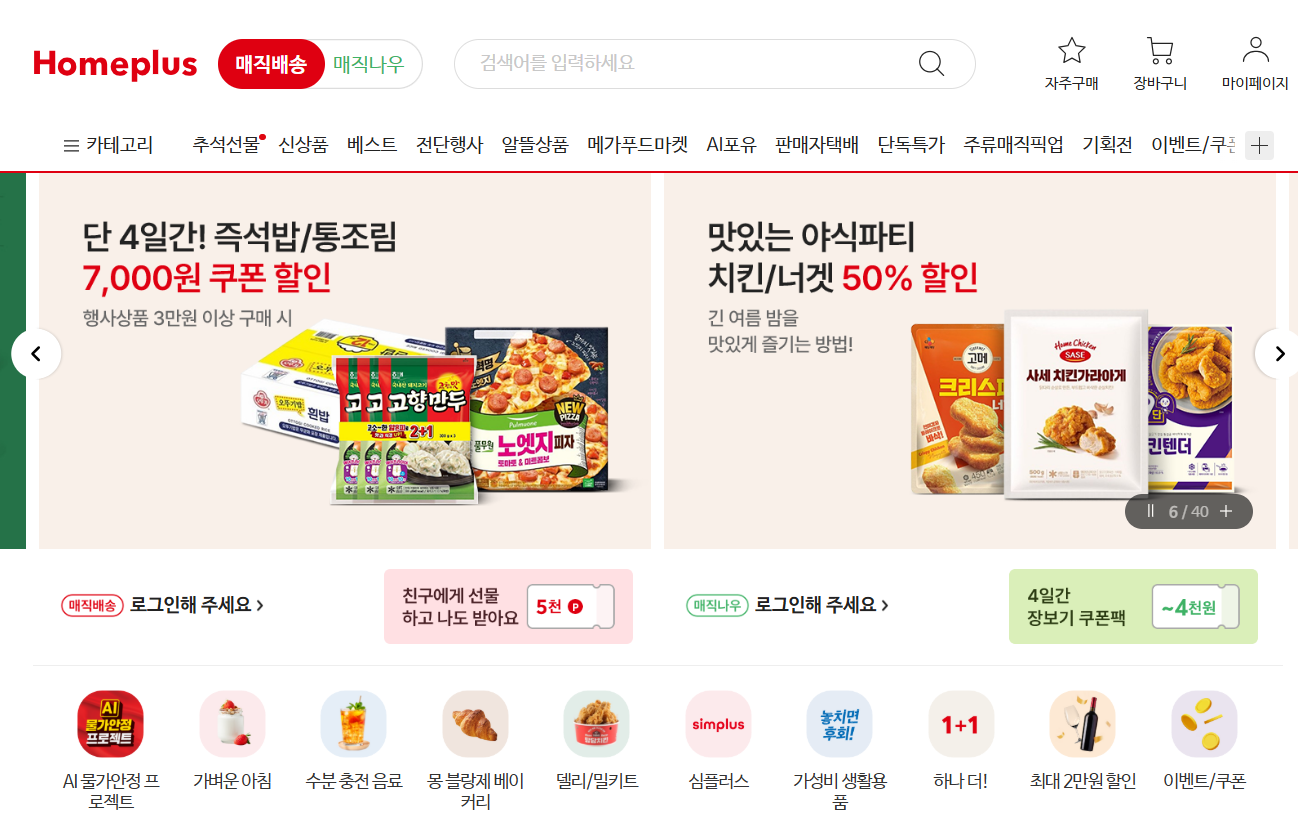The width and height of the screenshot is (1298, 823).
Task: Select the 매직배송 delivery toggle
Action: [x=271, y=65]
